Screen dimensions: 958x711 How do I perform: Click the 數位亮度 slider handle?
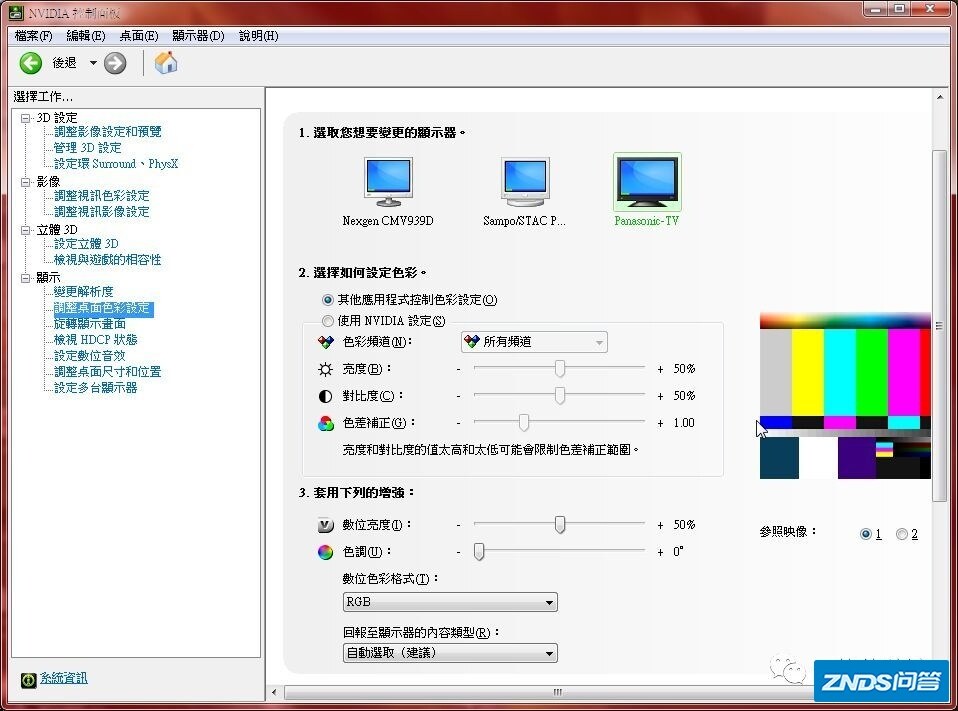(560, 525)
